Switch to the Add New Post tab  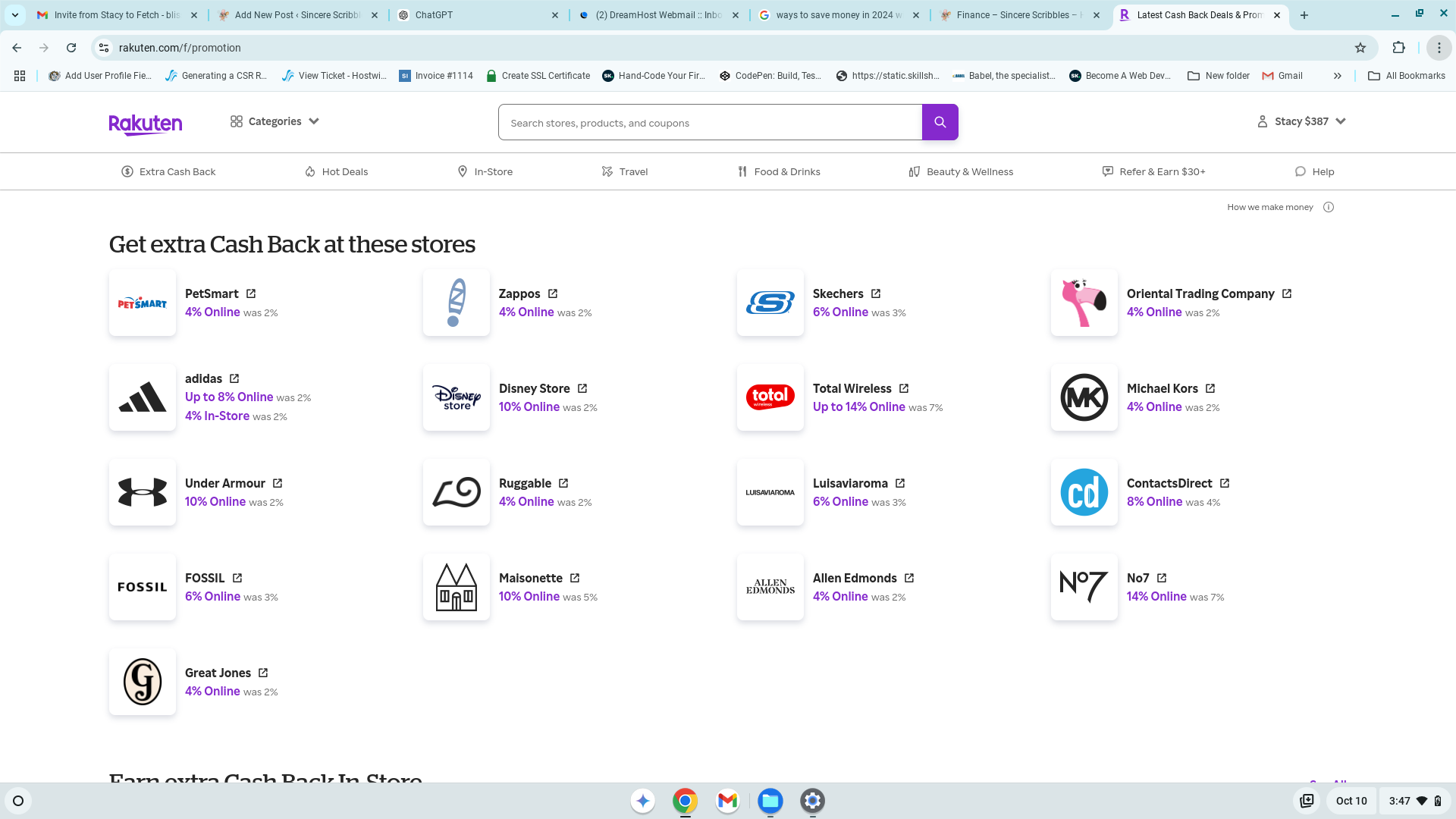pos(297,15)
